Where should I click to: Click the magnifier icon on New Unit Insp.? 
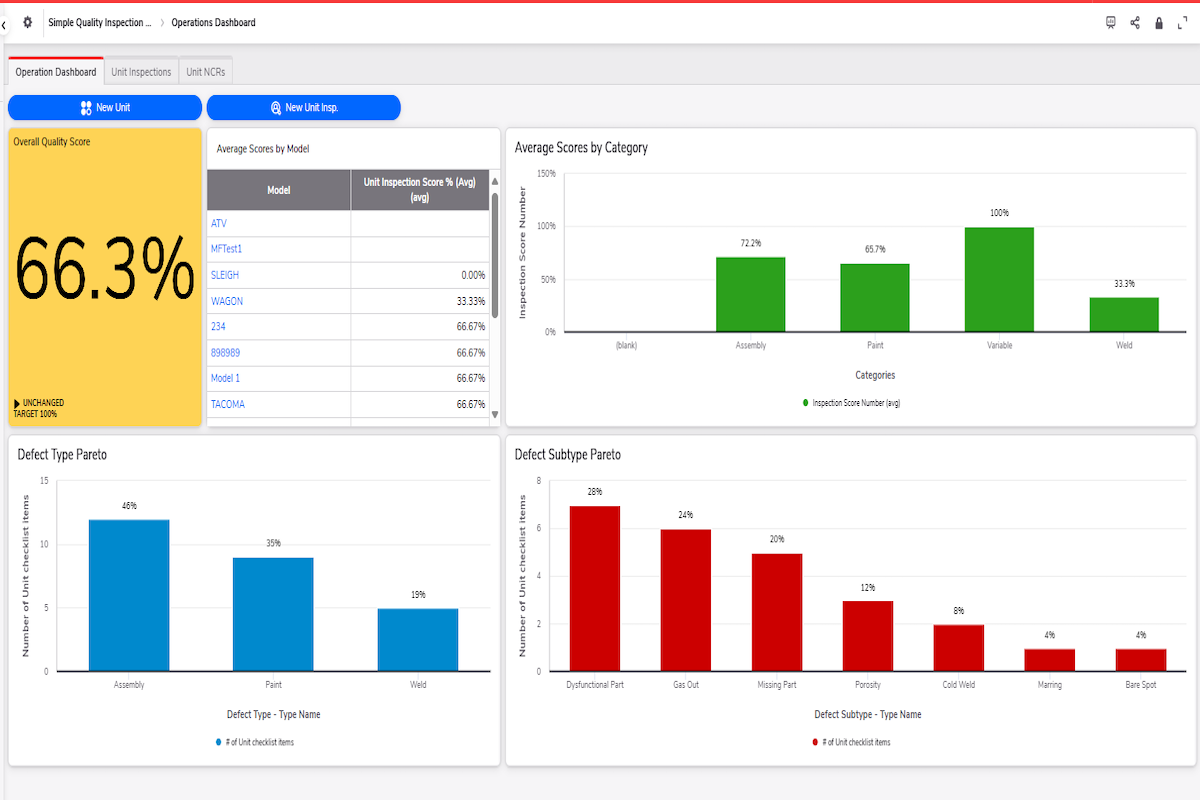(276, 108)
